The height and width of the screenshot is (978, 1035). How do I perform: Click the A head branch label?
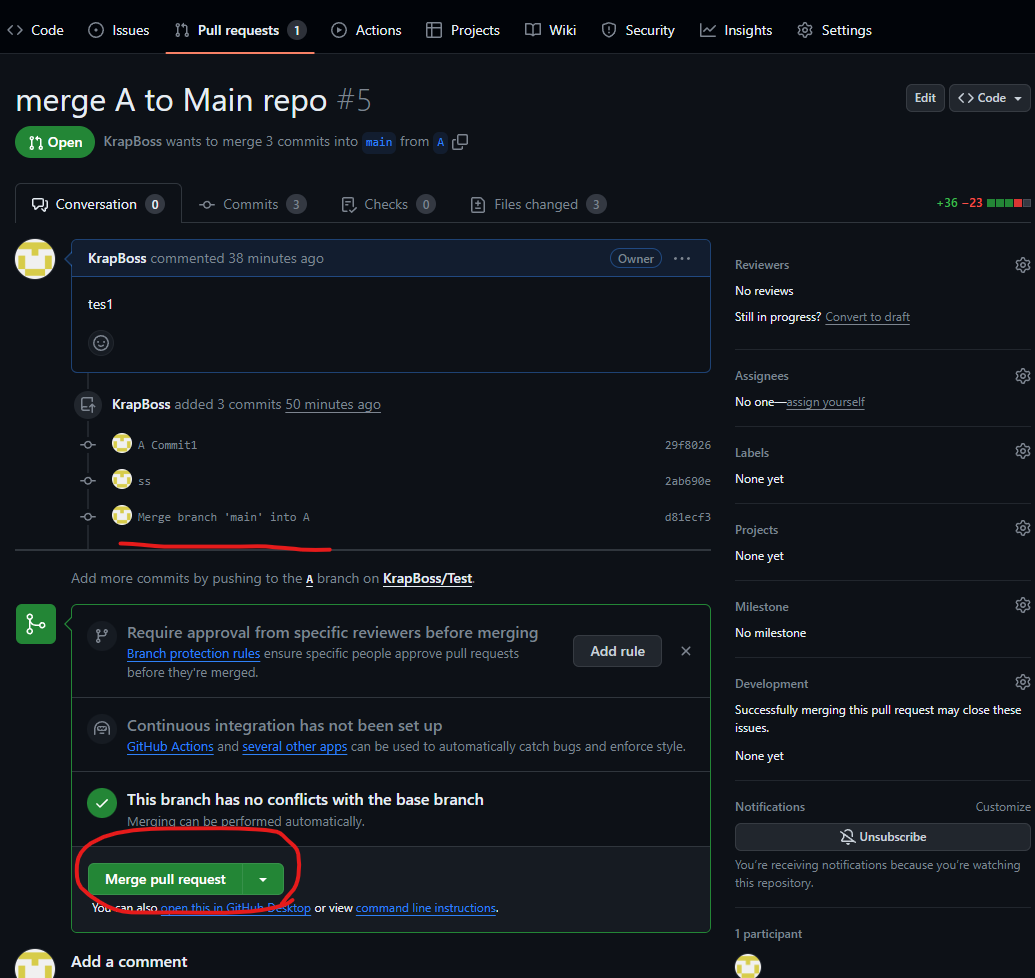point(440,142)
